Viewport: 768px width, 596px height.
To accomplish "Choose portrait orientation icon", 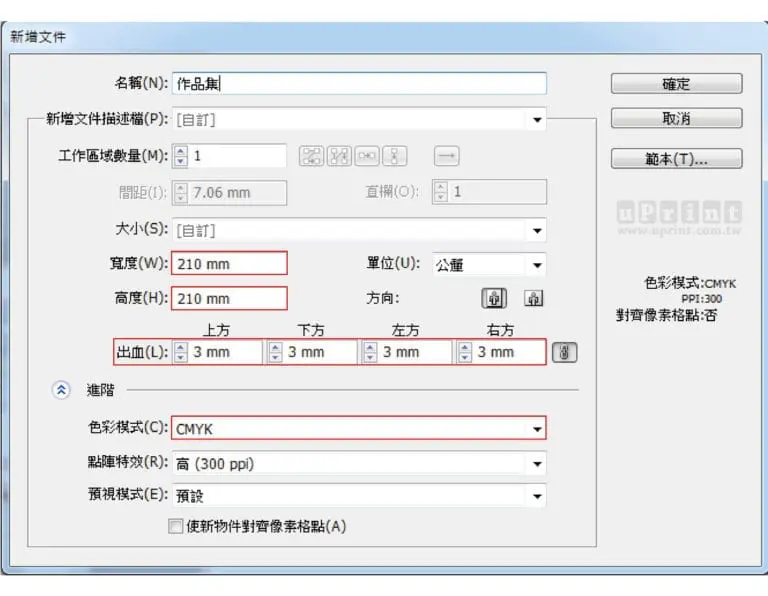I will point(495,298).
